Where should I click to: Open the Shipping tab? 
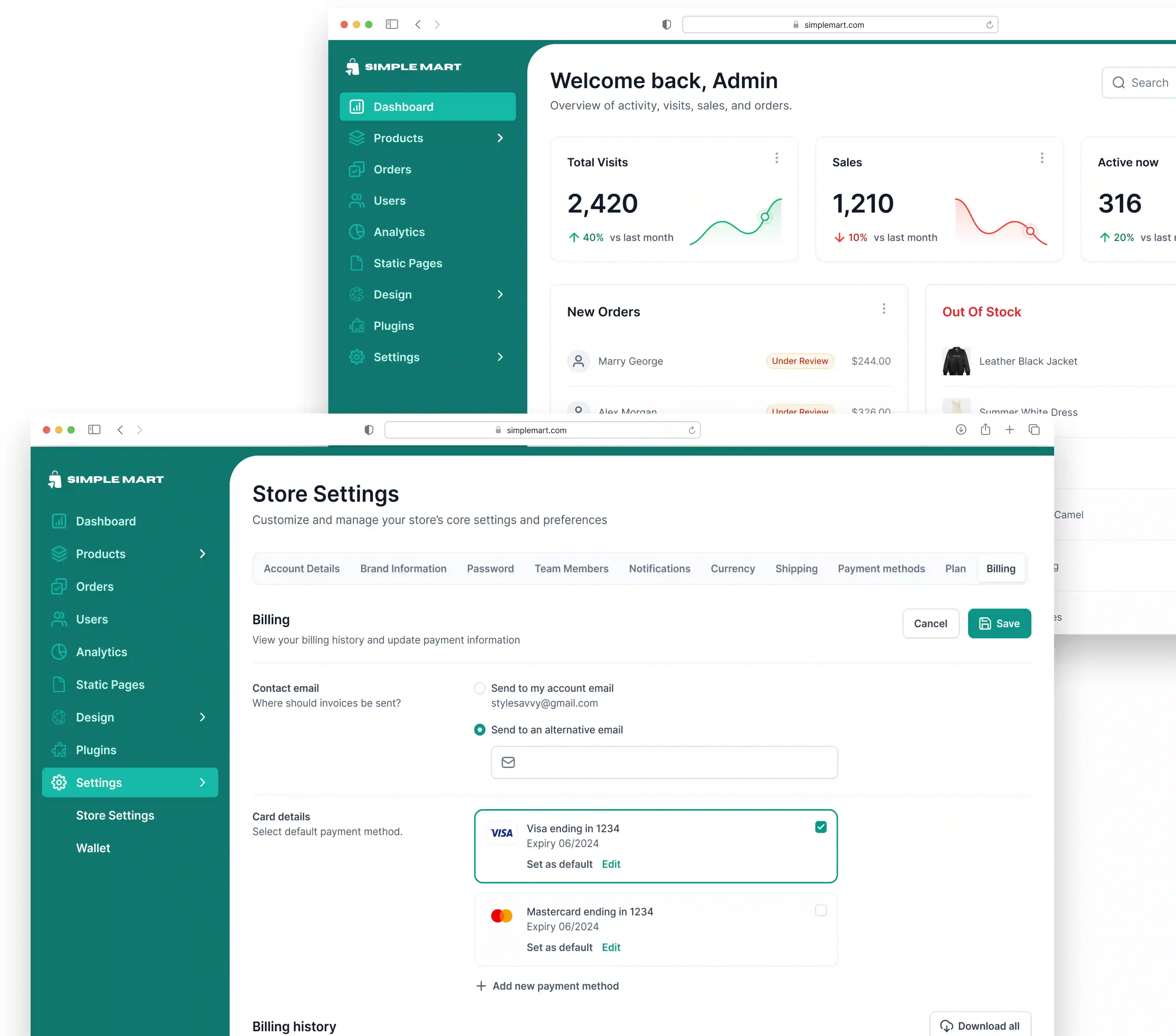[x=796, y=569]
